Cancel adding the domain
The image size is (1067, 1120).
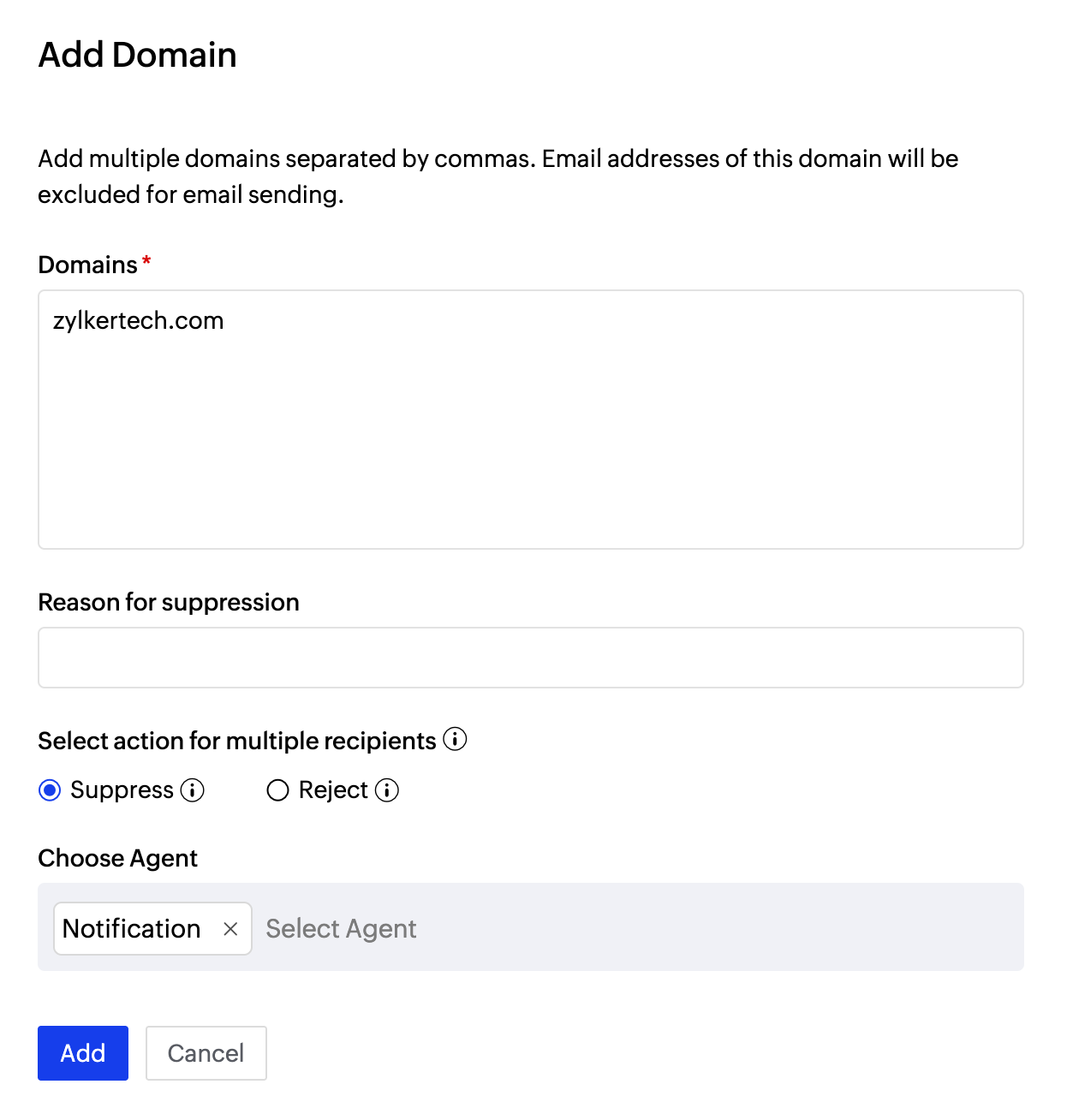tap(206, 1053)
